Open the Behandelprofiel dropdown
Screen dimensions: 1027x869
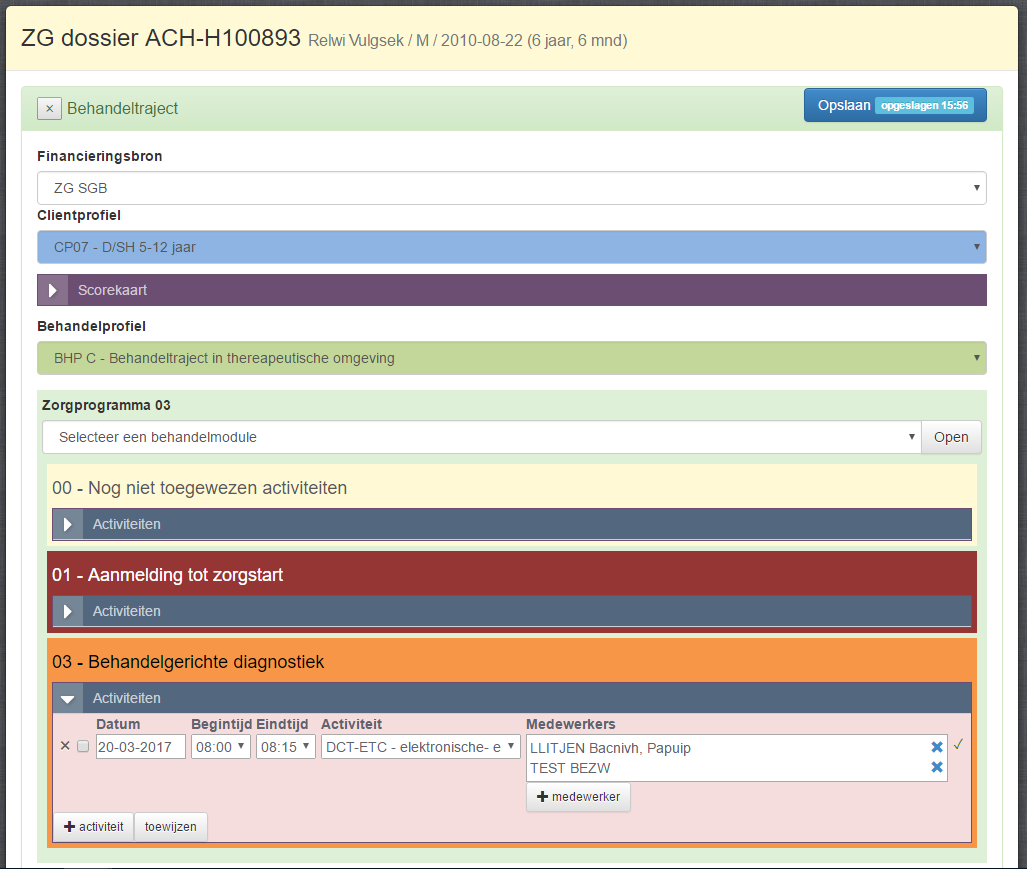point(511,358)
